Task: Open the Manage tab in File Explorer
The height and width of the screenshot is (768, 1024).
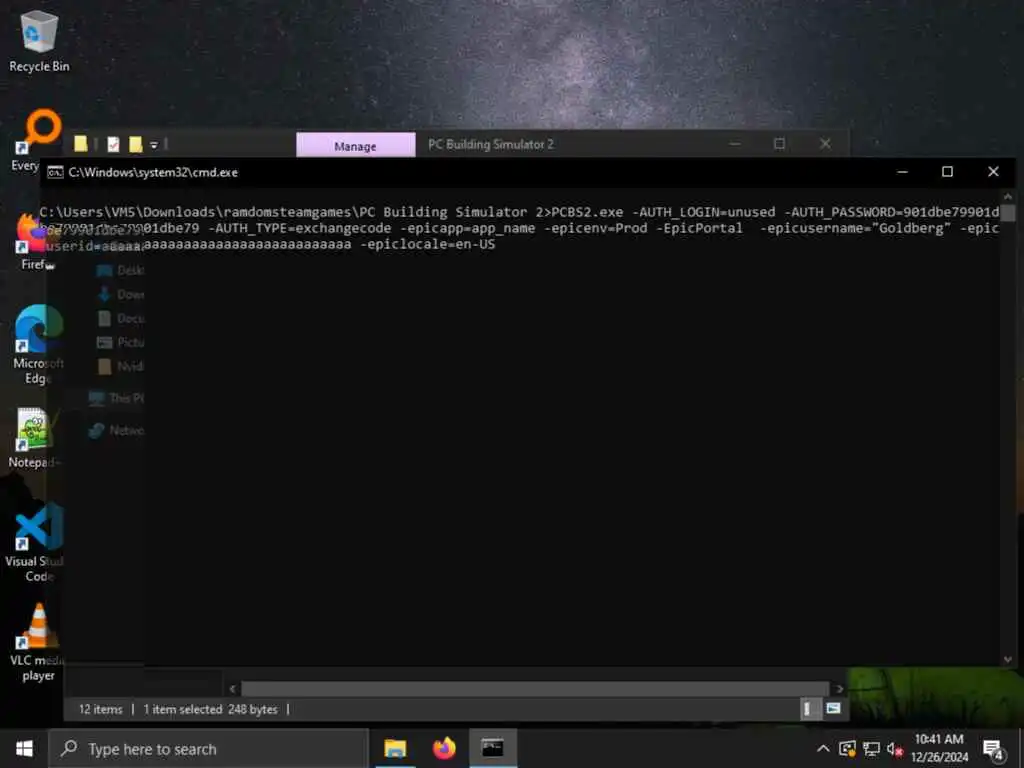Action: pos(355,146)
